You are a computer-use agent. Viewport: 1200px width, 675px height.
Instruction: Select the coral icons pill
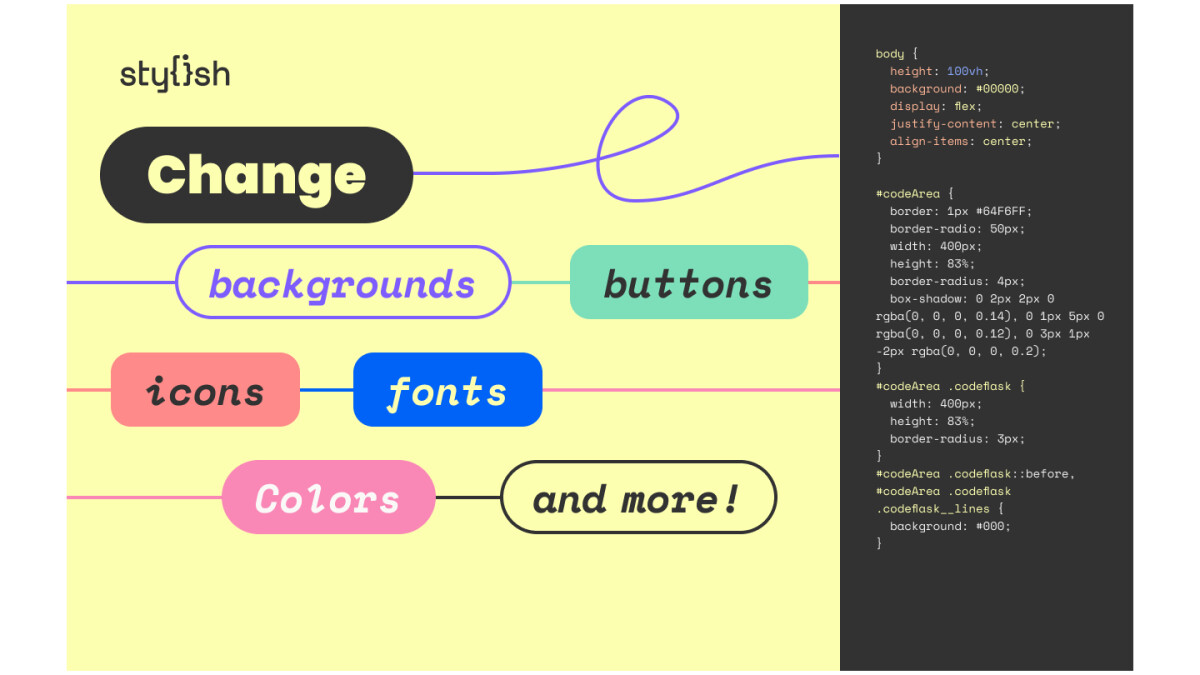coord(205,390)
